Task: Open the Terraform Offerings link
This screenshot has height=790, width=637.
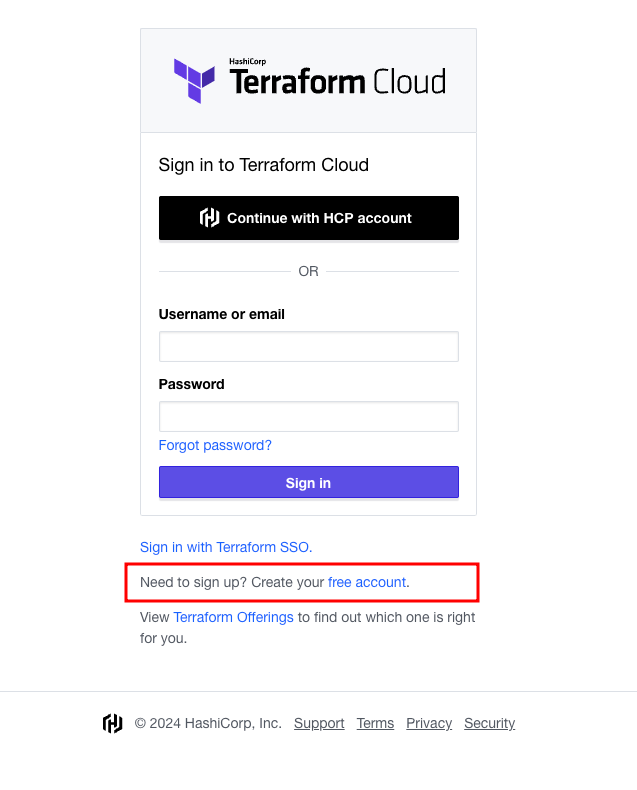Action: click(233, 617)
